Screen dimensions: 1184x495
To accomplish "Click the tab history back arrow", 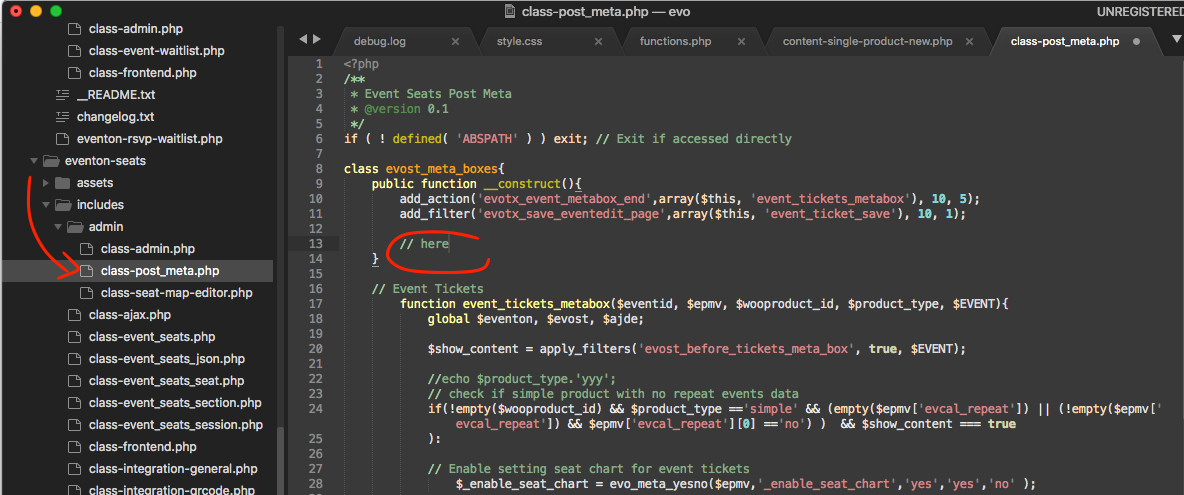I will pyautogui.click(x=304, y=39).
